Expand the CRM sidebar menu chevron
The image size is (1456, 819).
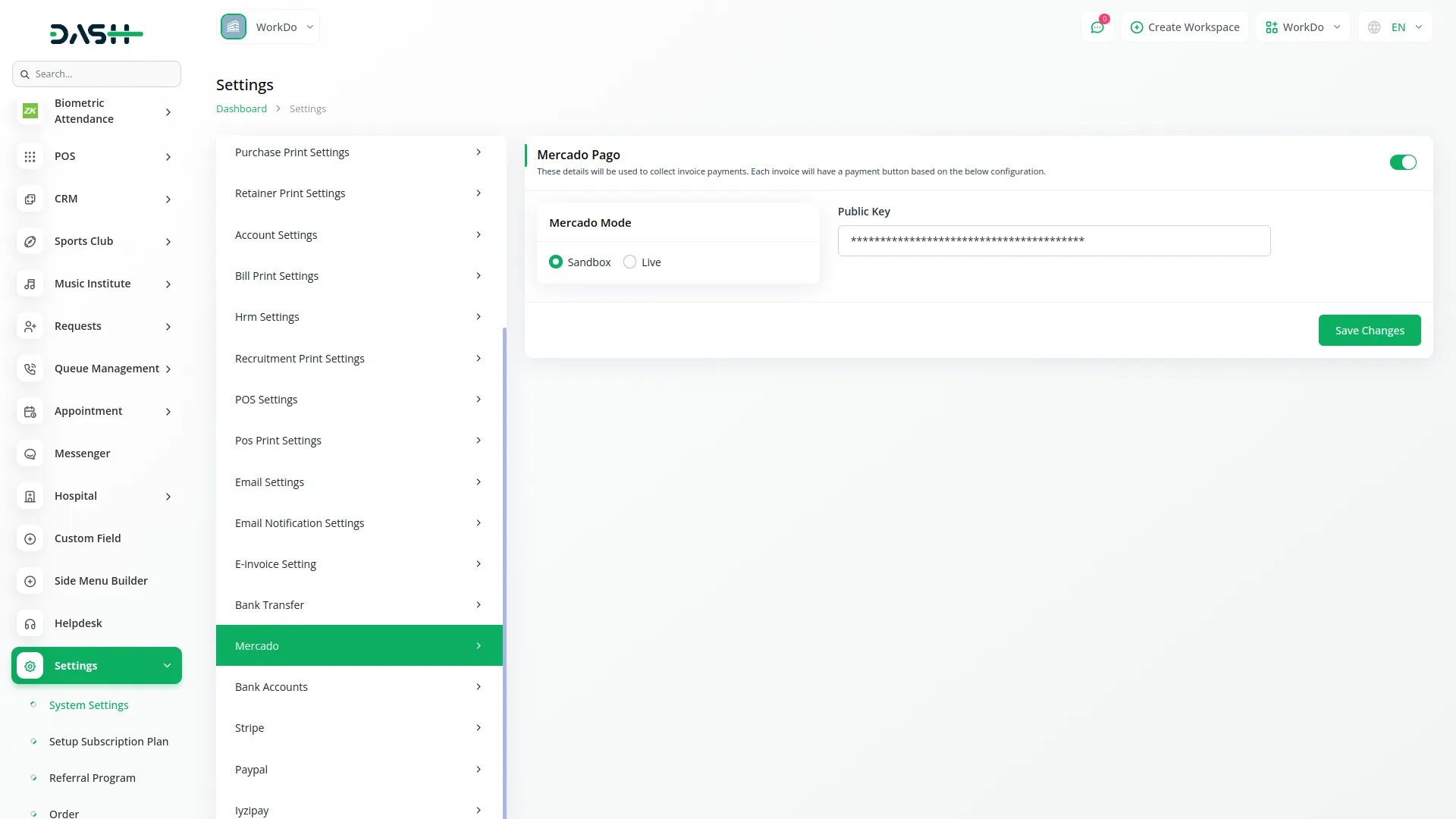[168, 199]
